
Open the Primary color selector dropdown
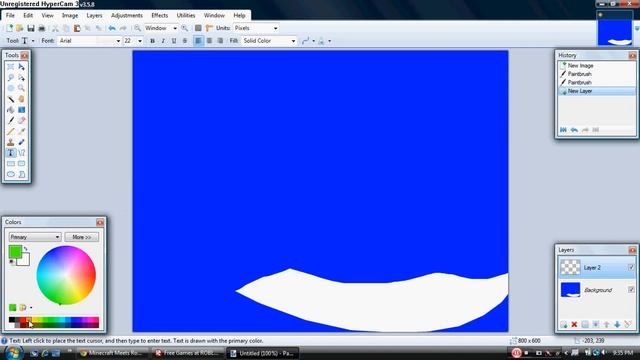pyautogui.click(x=35, y=237)
